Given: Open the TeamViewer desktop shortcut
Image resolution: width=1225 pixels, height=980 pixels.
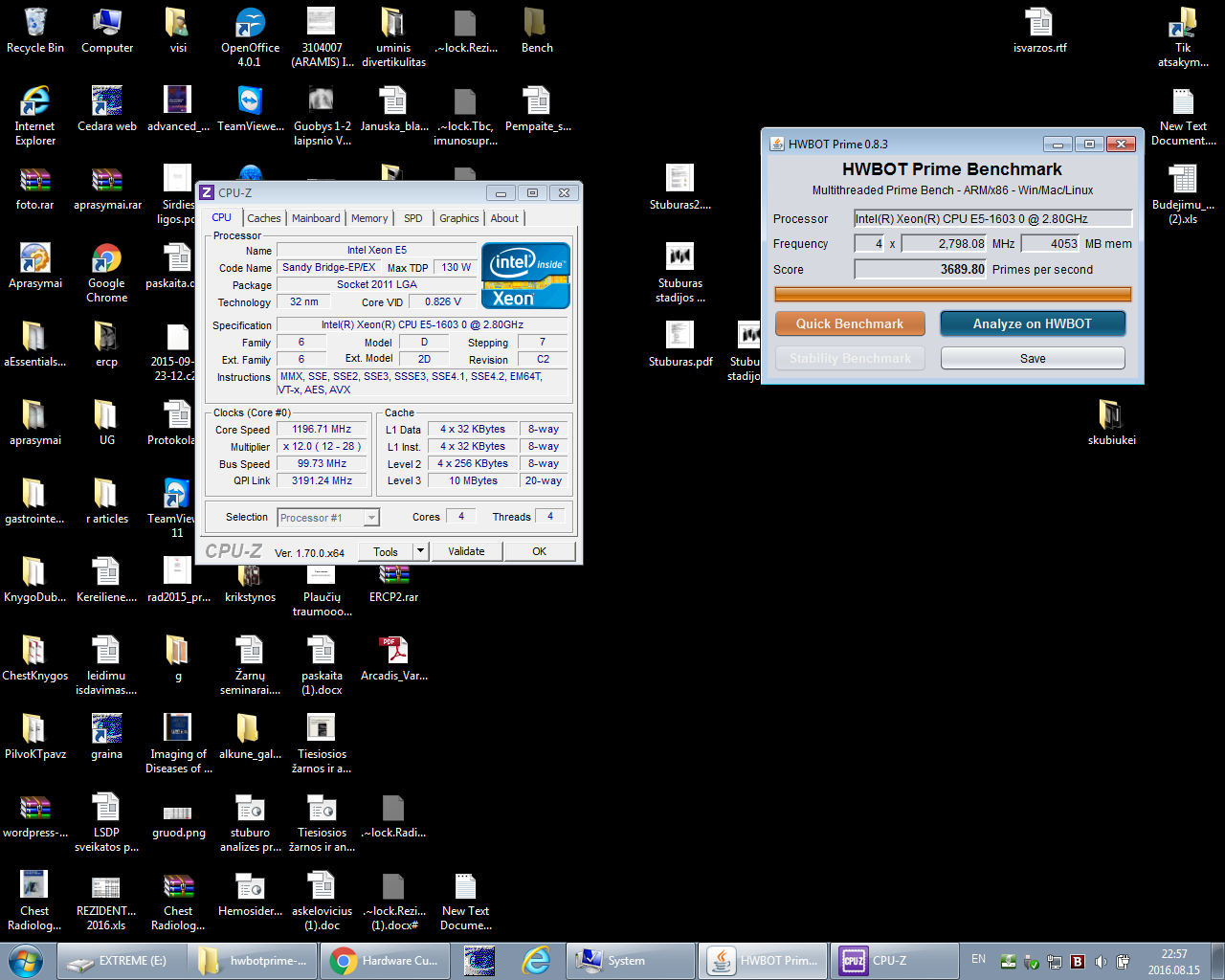Looking at the screenshot, I should tap(250, 108).
